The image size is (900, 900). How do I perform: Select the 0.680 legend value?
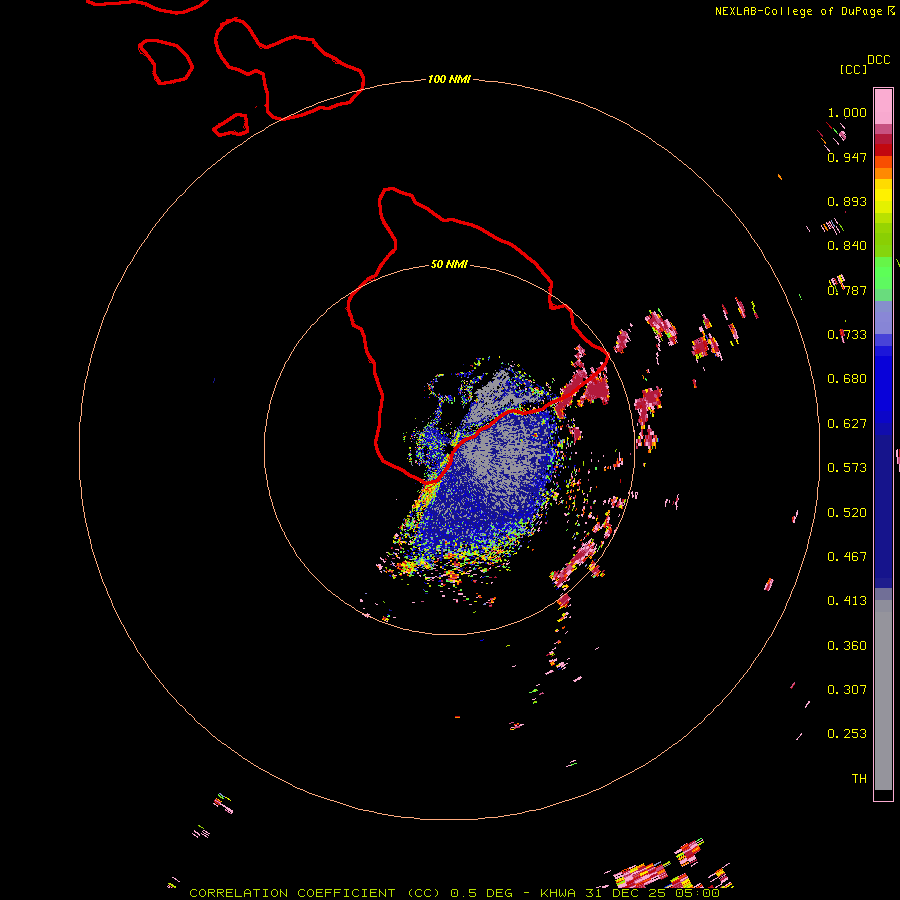[847, 379]
